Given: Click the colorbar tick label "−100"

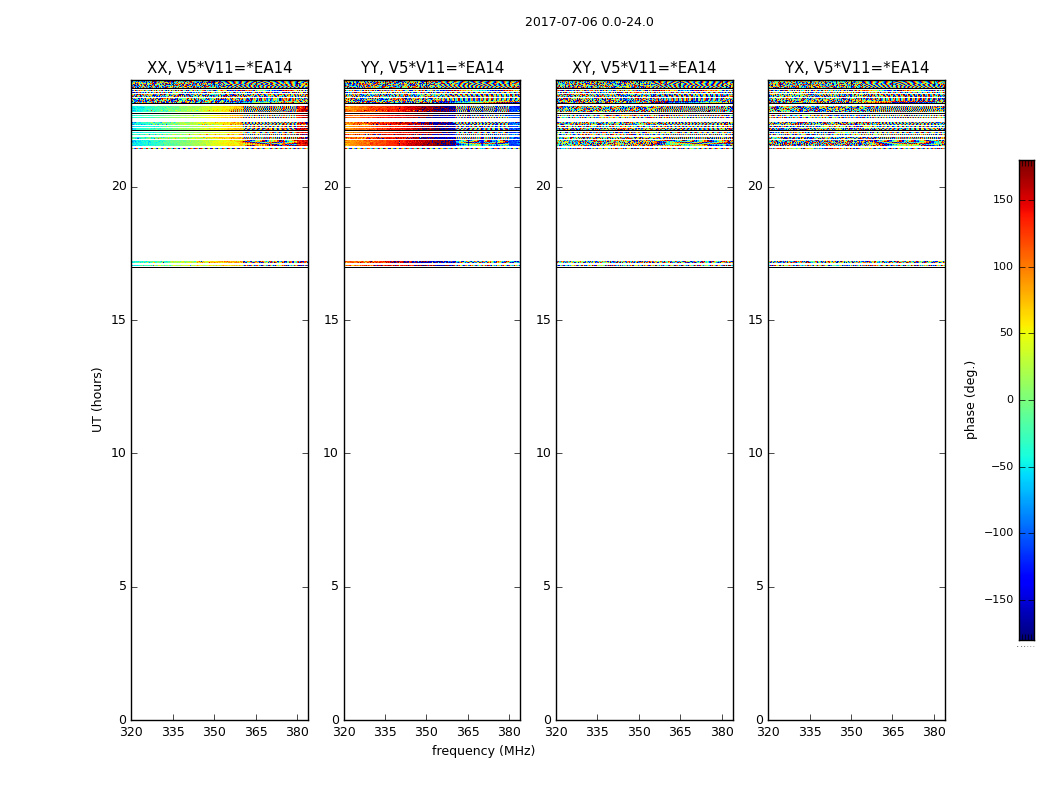Looking at the screenshot, I should point(999,532).
